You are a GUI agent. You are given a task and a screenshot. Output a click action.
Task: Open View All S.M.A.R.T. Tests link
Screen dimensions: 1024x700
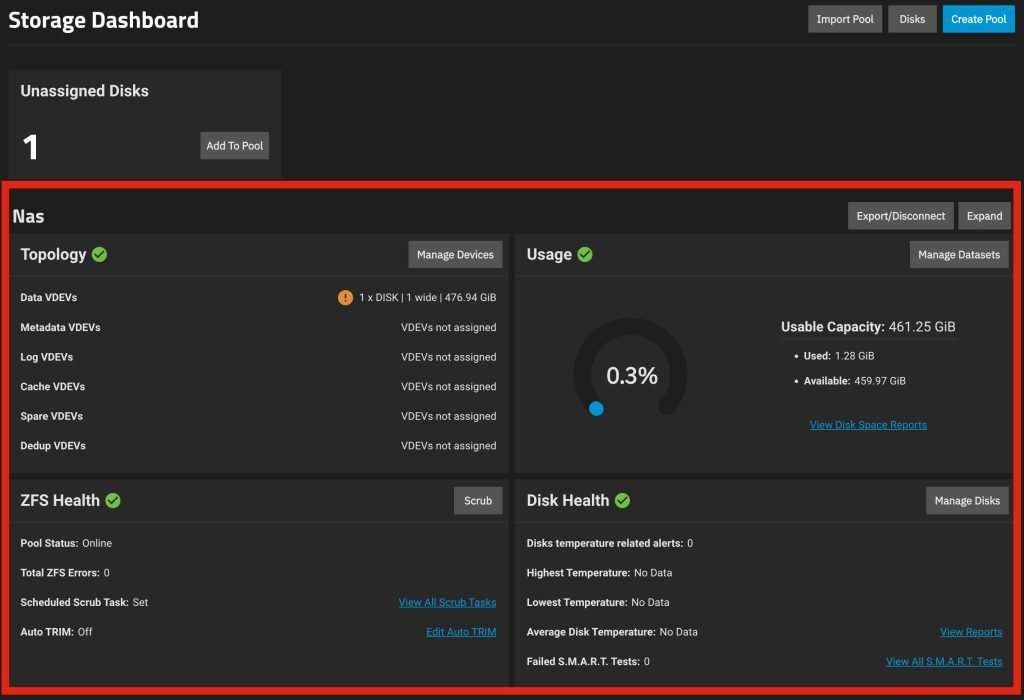point(944,662)
